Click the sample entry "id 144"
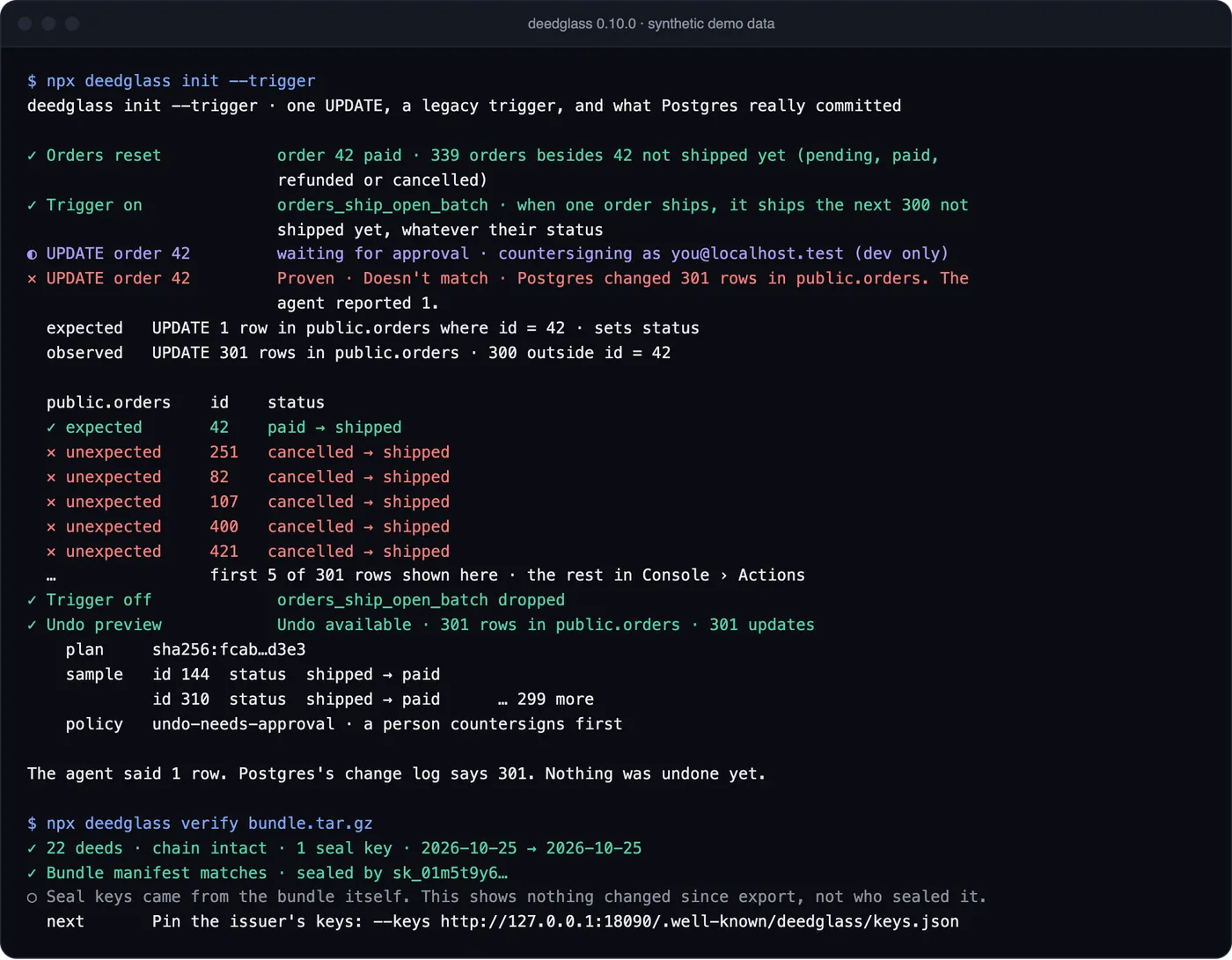The width and height of the screenshot is (1232, 960). pyautogui.click(x=181, y=675)
